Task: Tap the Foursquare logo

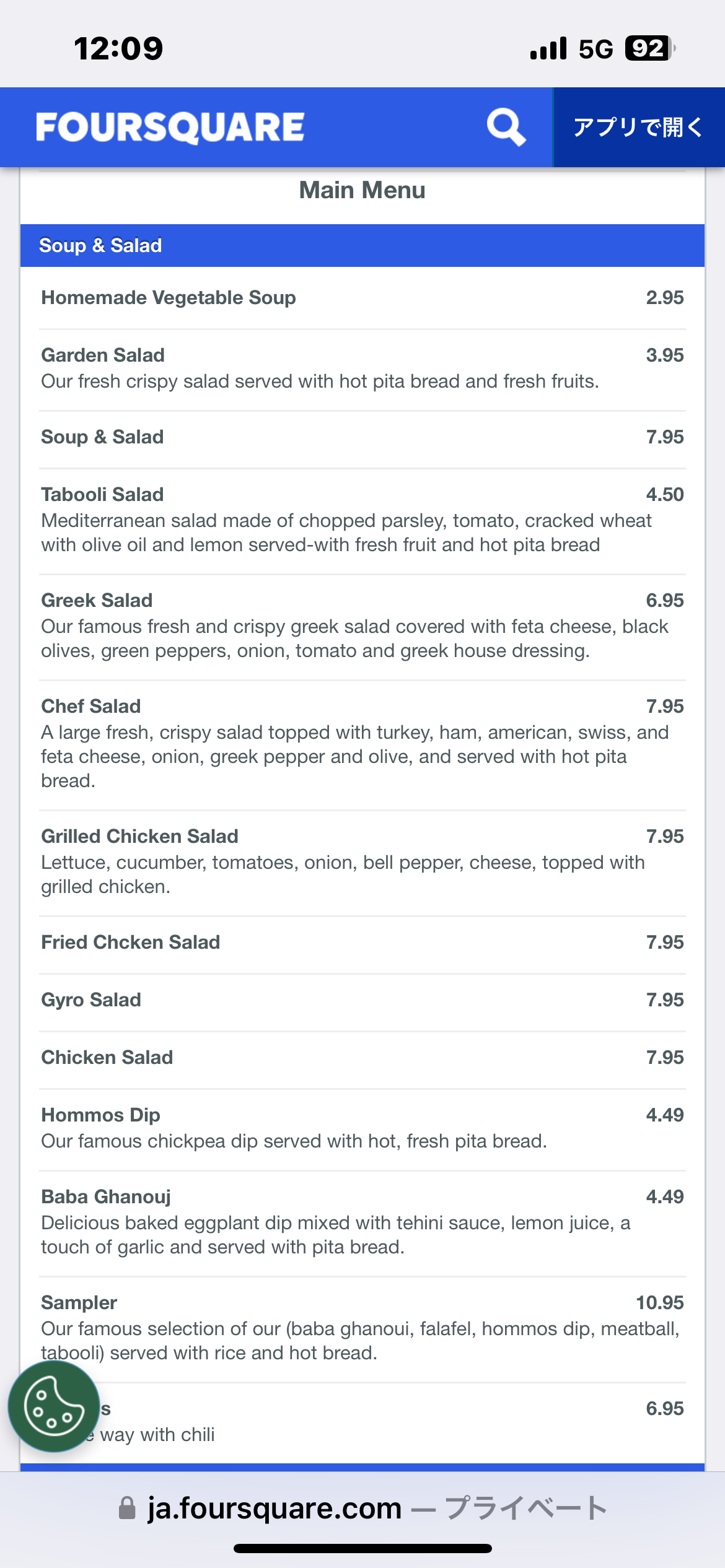Action: pos(170,128)
